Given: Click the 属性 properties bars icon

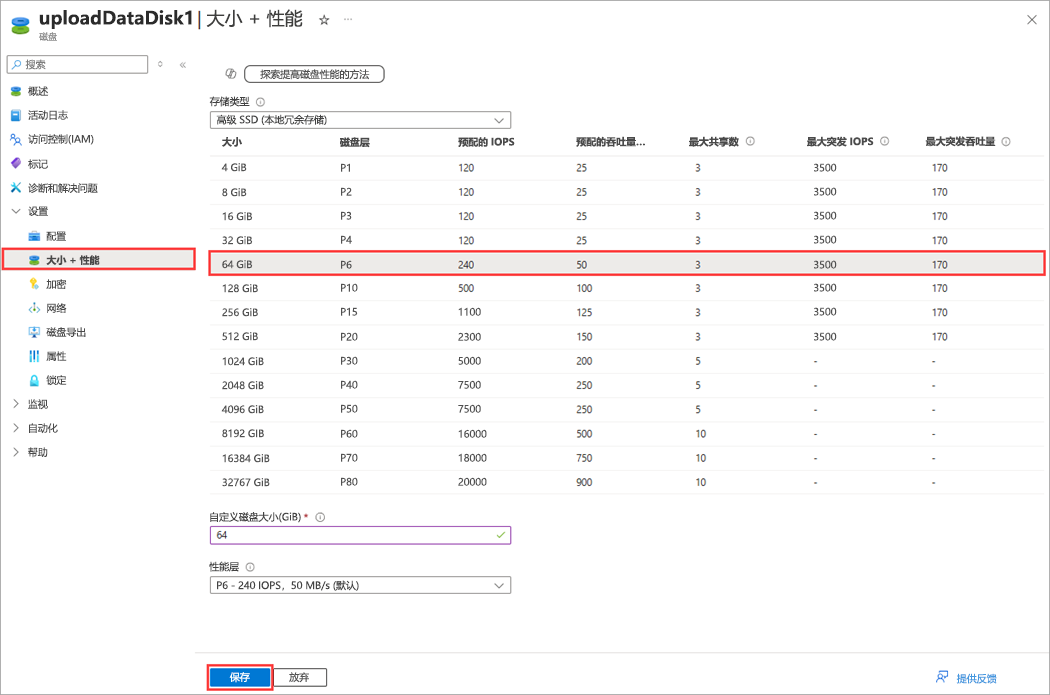Looking at the screenshot, I should [x=34, y=356].
